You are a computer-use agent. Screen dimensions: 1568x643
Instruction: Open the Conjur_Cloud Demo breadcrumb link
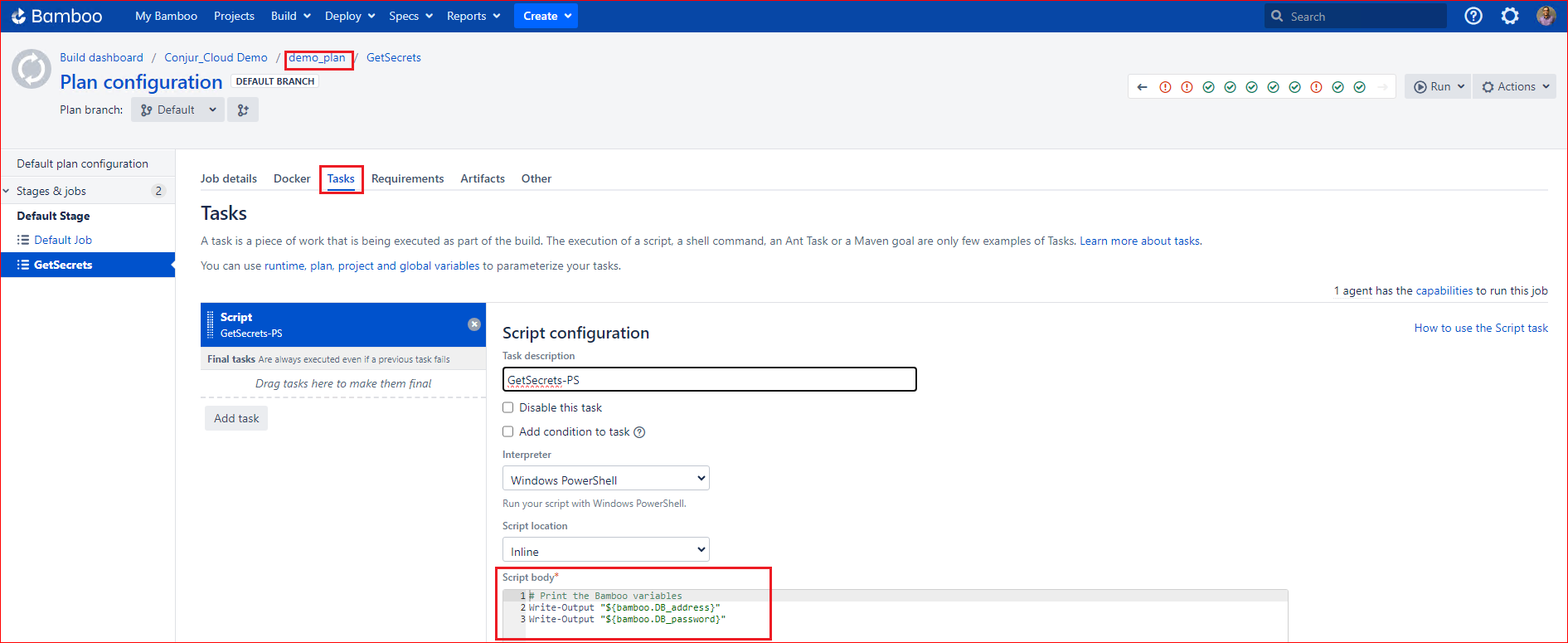tap(216, 57)
